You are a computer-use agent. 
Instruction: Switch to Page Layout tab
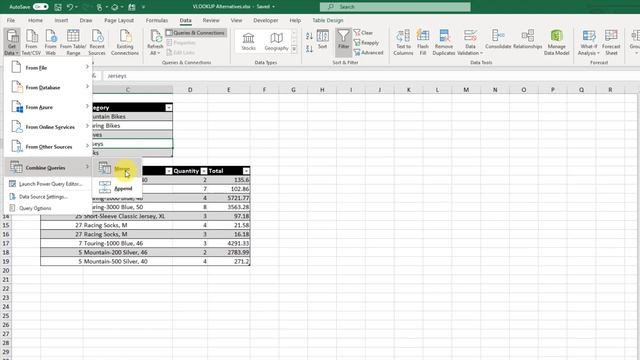pyautogui.click(x=119, y=20)
